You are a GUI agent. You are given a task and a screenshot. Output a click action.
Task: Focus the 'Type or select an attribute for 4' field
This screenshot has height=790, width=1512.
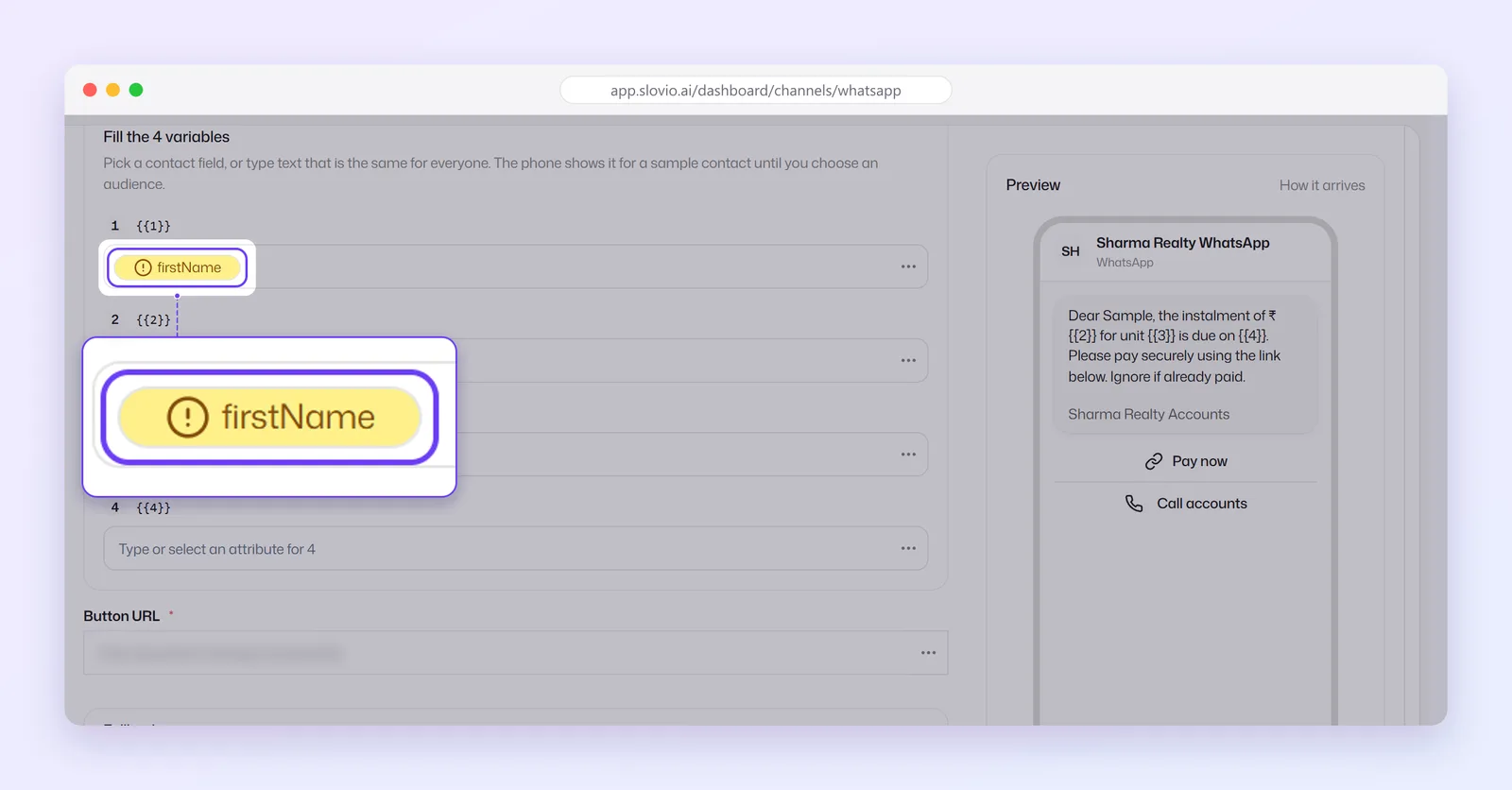(516, 549)
